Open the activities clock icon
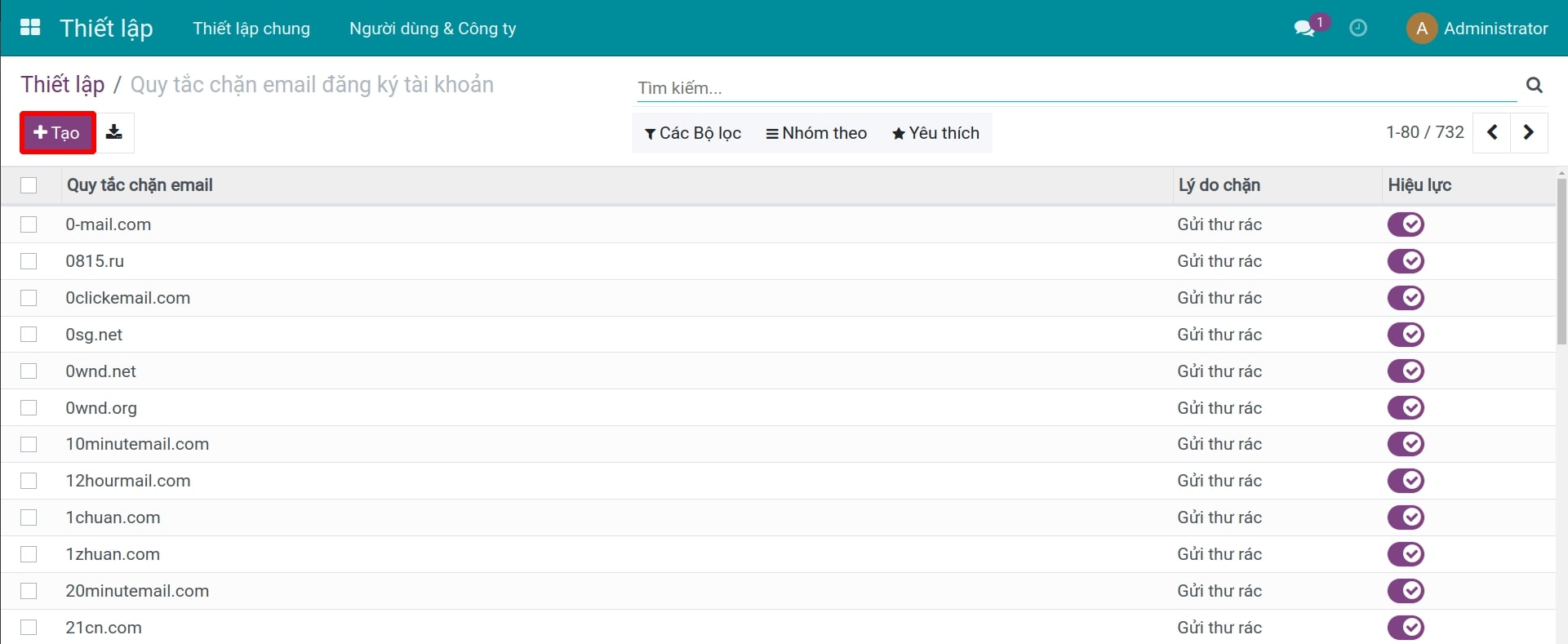 pos(1358,29)
